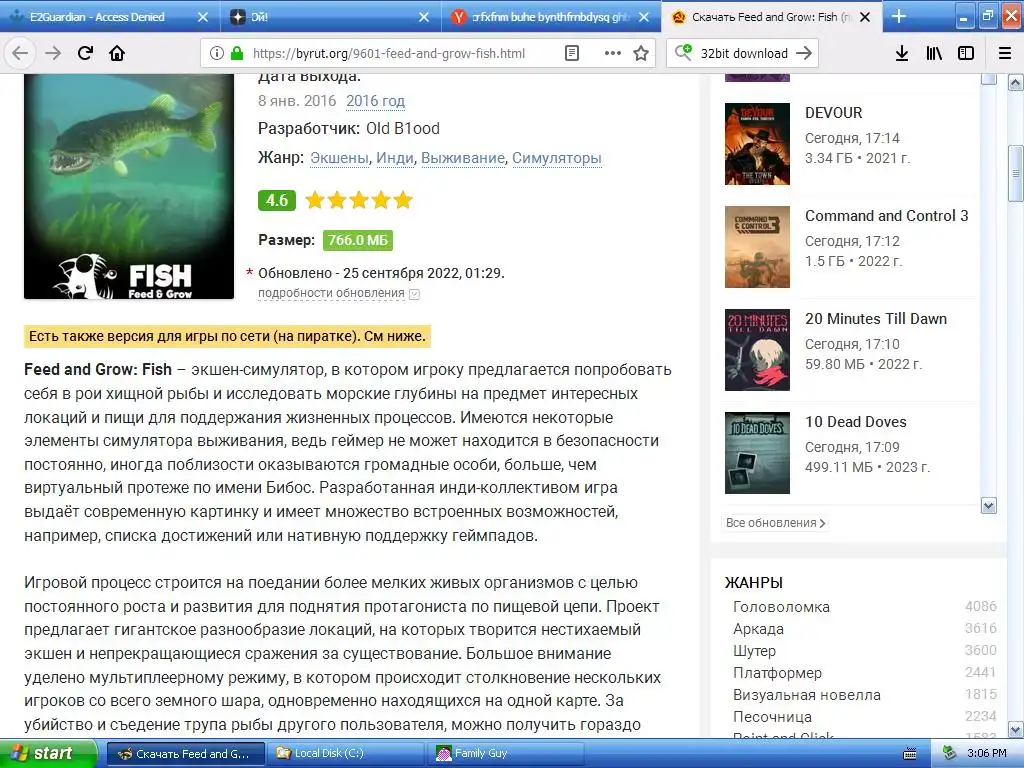
Task: Open the library bookmarks icon
Action: pos(934,54)
